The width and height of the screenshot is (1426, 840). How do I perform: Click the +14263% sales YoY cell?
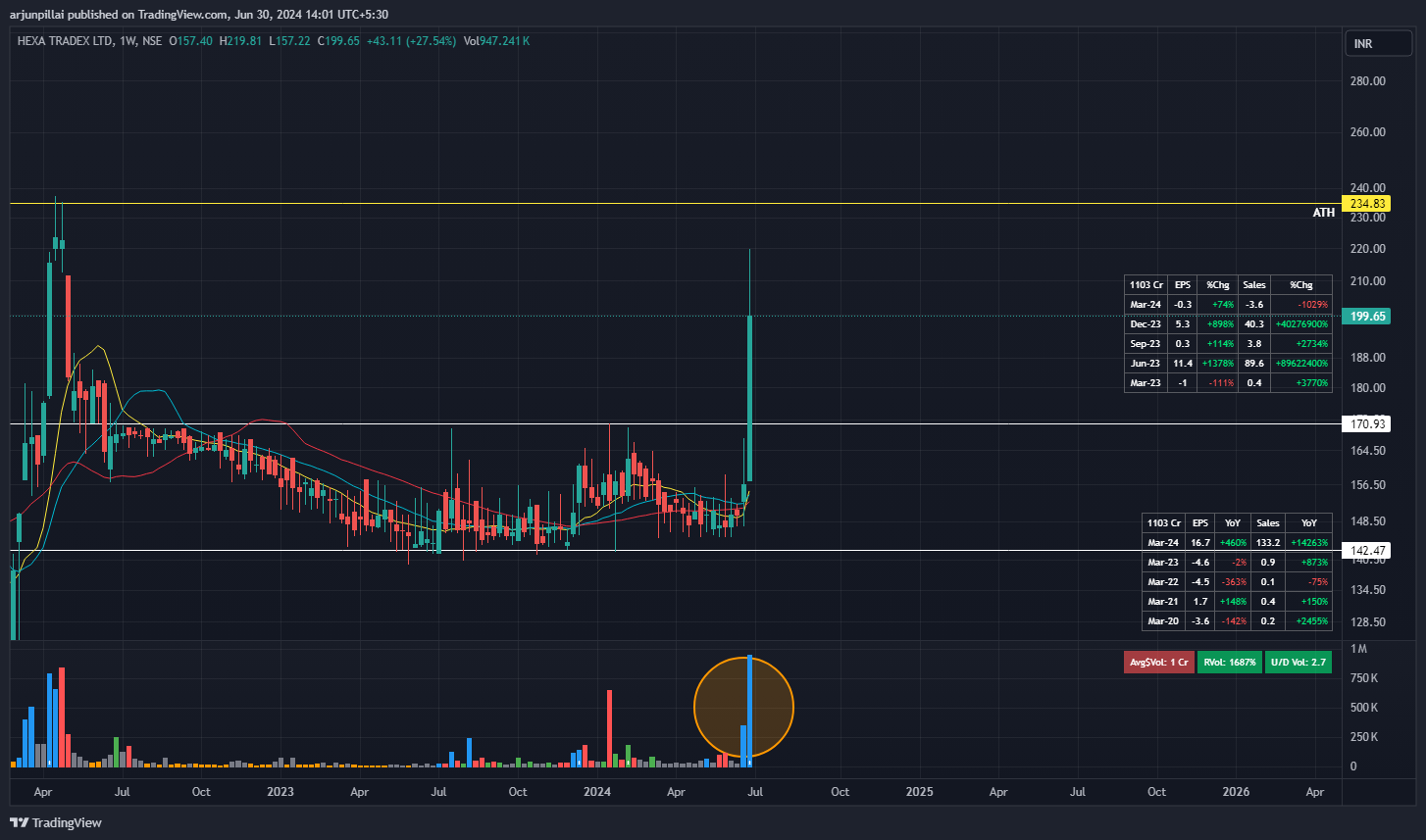1309,542
